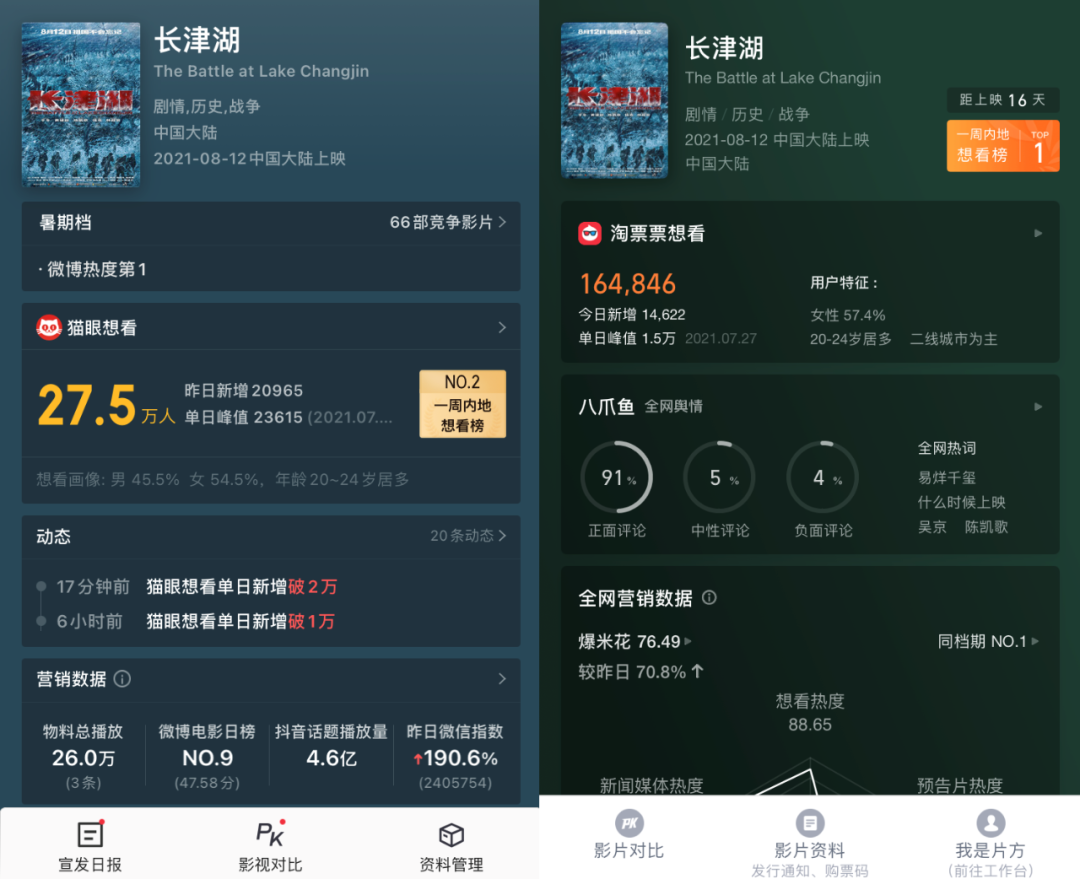Tap 女性 57.4% user feature
1080x879 pixels.
[x=848, y=316]
